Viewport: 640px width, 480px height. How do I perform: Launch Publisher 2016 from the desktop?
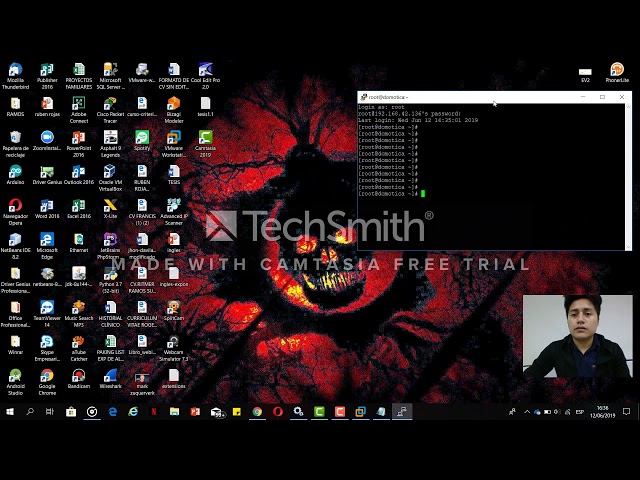[x=47, y=76]
